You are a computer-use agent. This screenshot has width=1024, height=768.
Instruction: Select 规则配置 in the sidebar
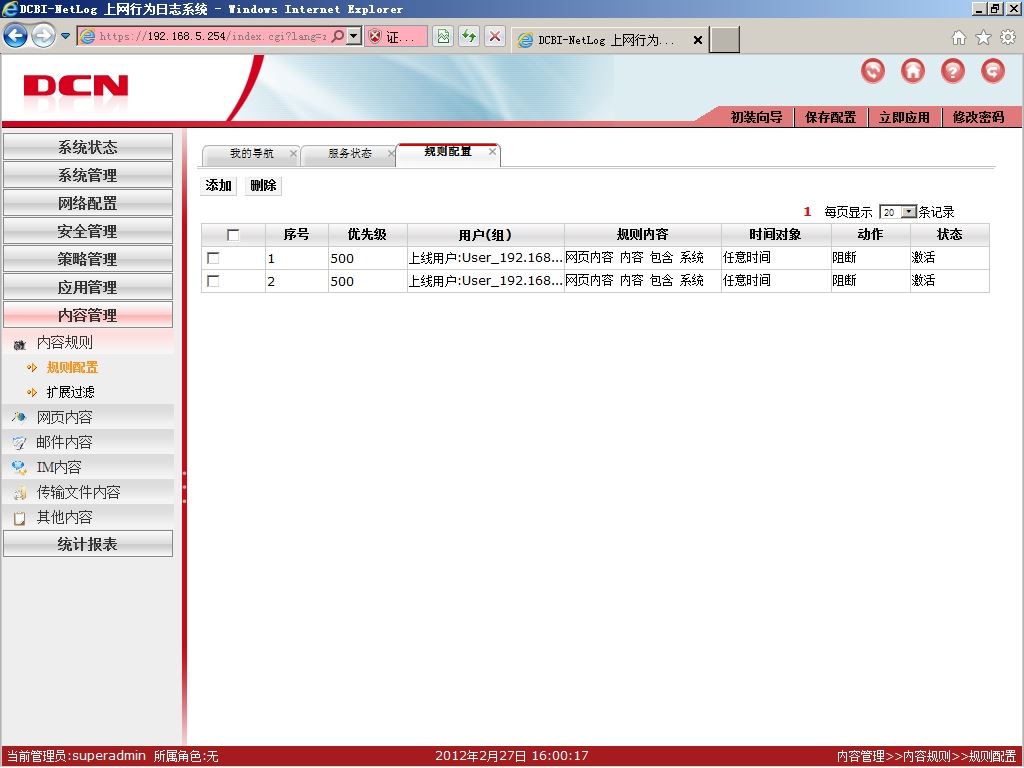(72, 368)
